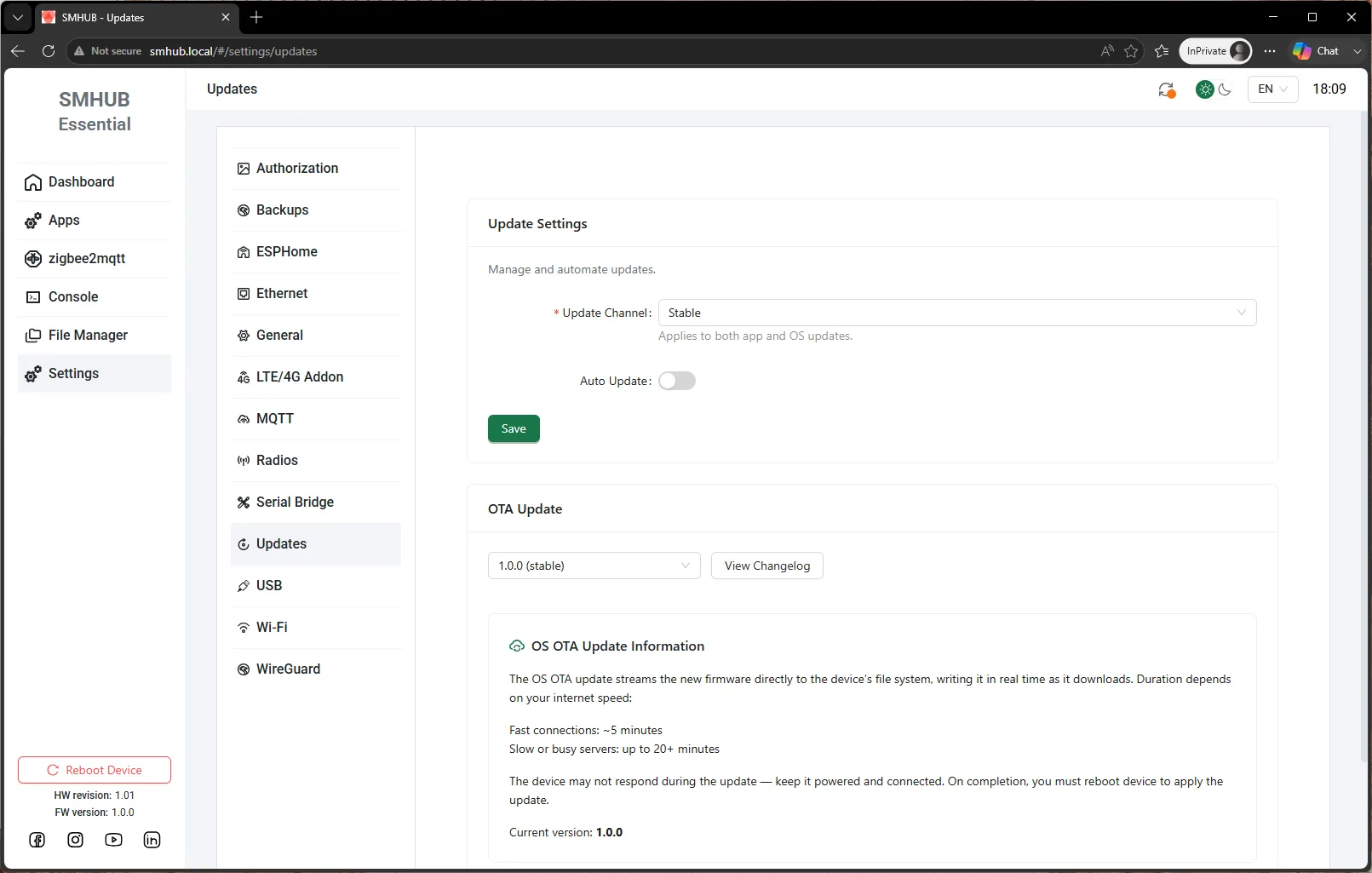Open Serial Bridge settings
This screenshot has width=1372, height=873.
click(x=316, y=503)
